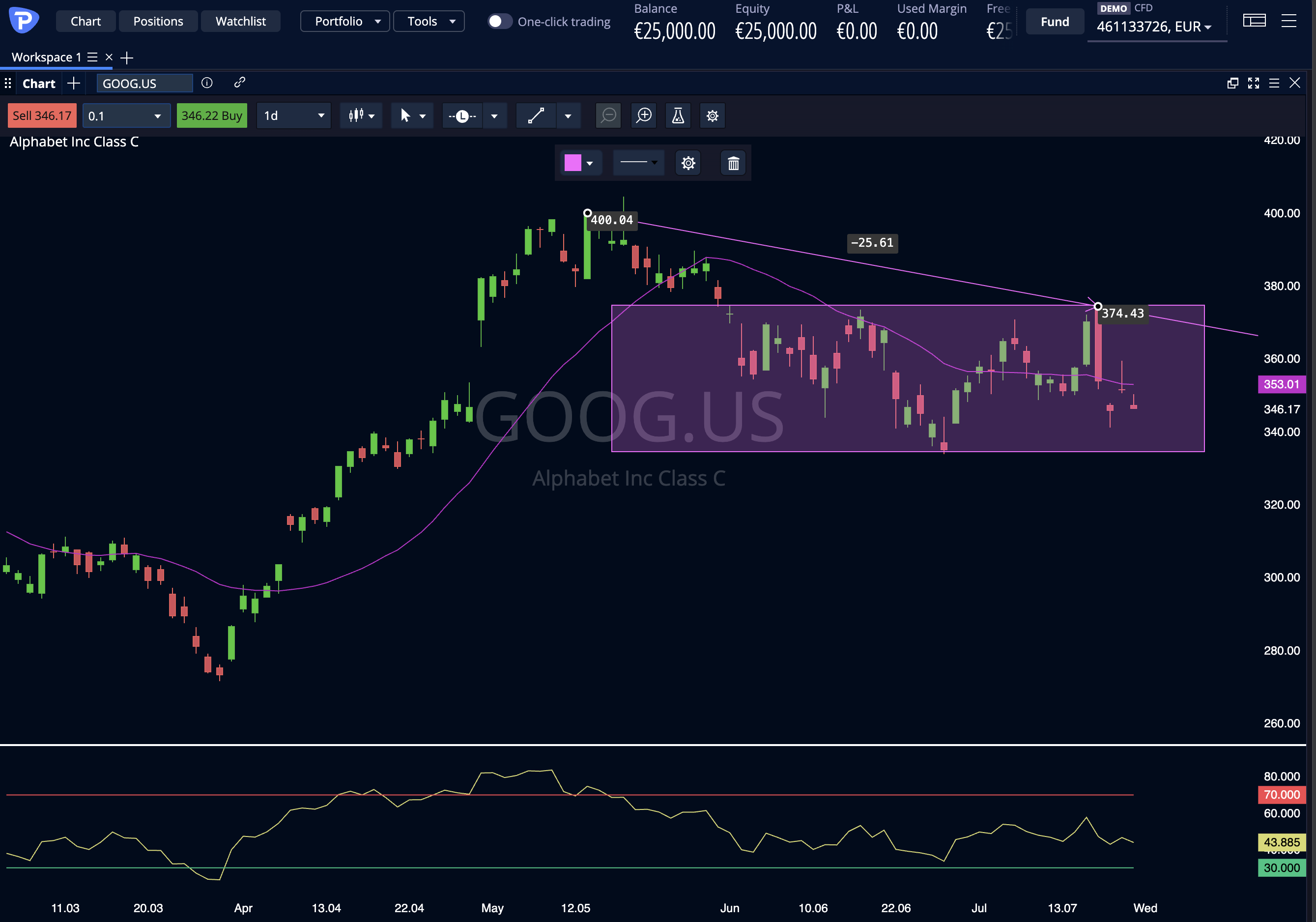Click the Fund button
Viewport: 1316px width, 922px height.
1055,22
